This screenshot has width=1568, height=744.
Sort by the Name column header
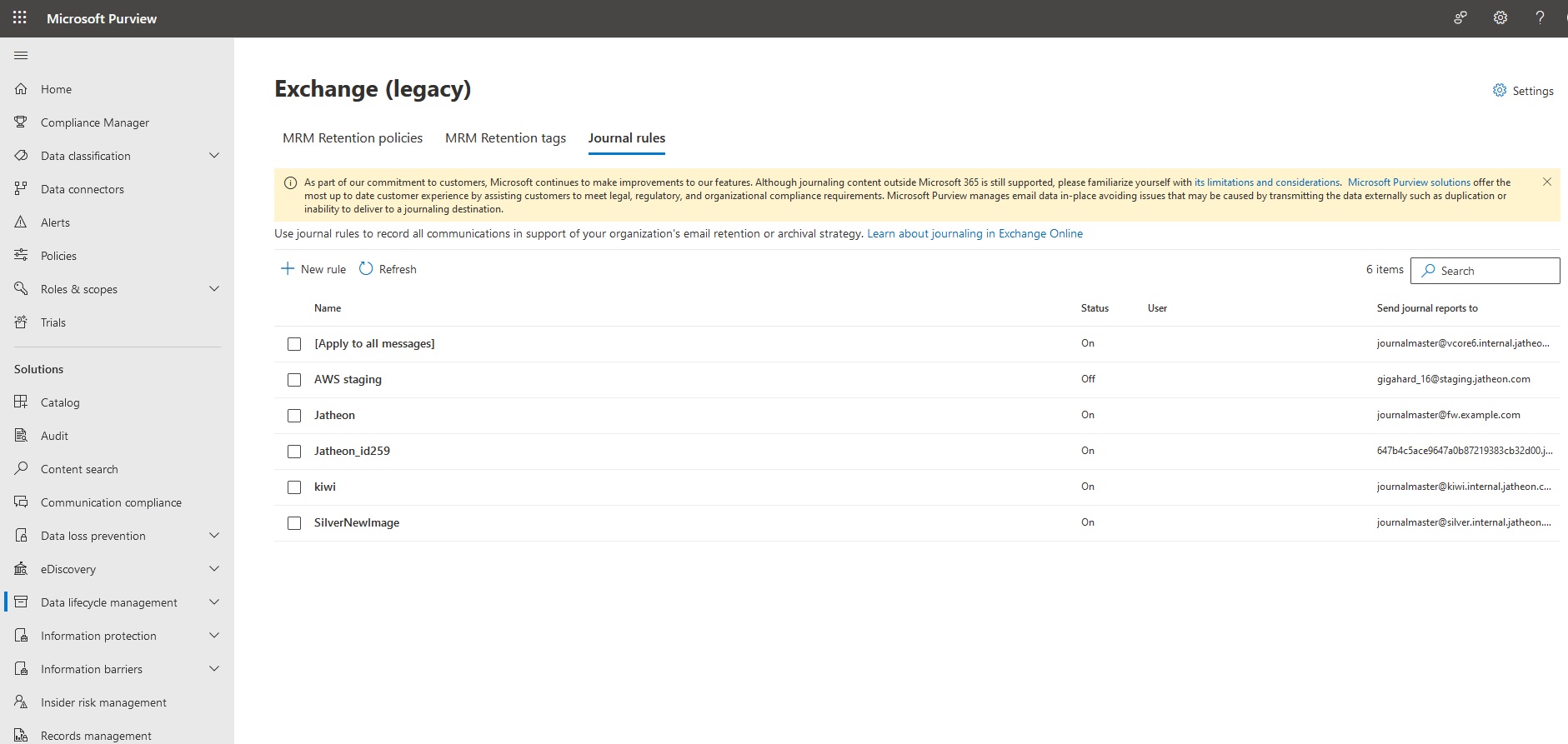(x=328, y=308)
